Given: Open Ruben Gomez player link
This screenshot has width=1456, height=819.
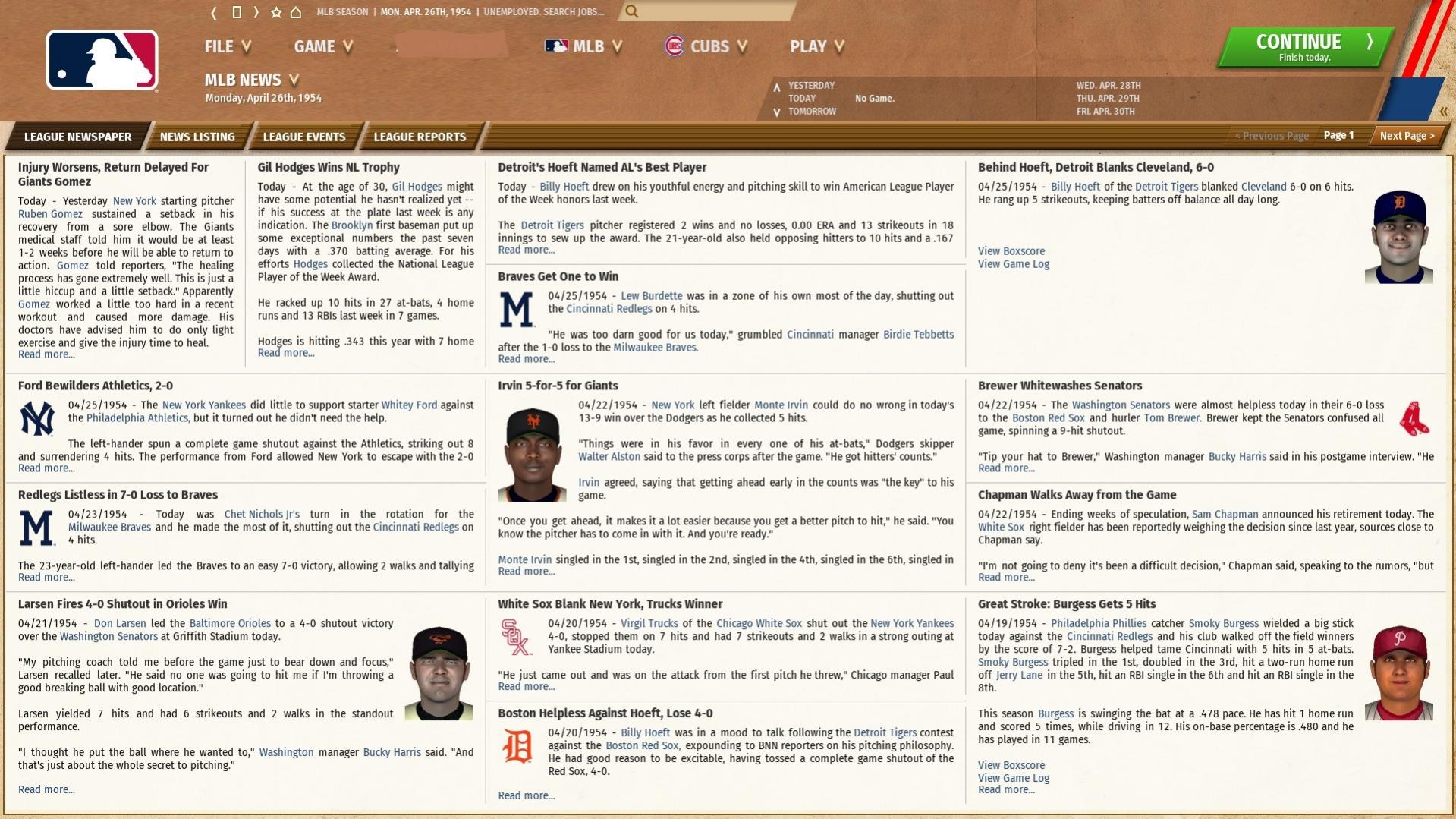Looking at the screenshot, I should coord(50,214).
